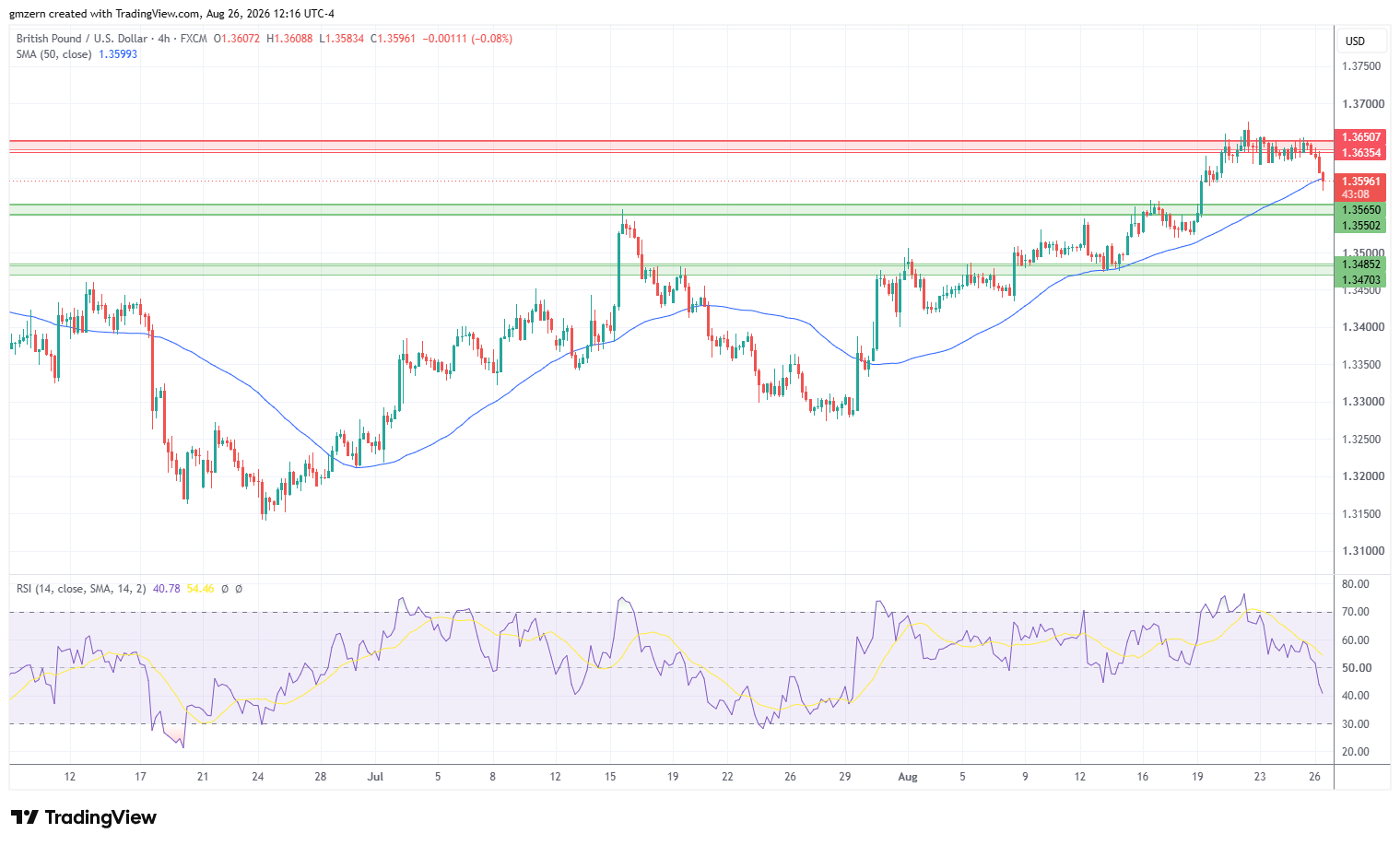Click the 15 date label on the time axis

(610, 777)
